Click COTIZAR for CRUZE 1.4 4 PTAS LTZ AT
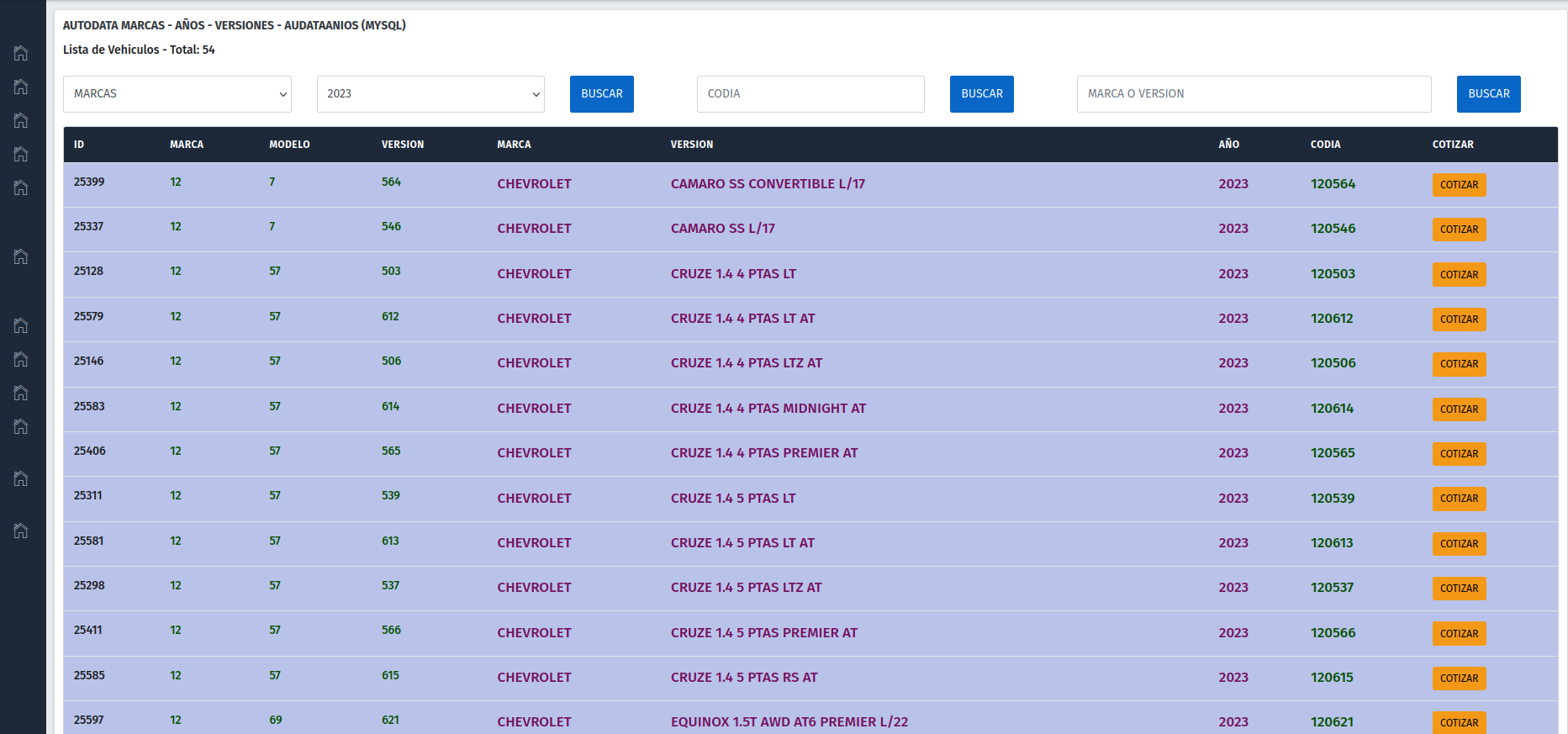The width and height of the screenshot is (1568, 734). click(x=1459, y=364)
